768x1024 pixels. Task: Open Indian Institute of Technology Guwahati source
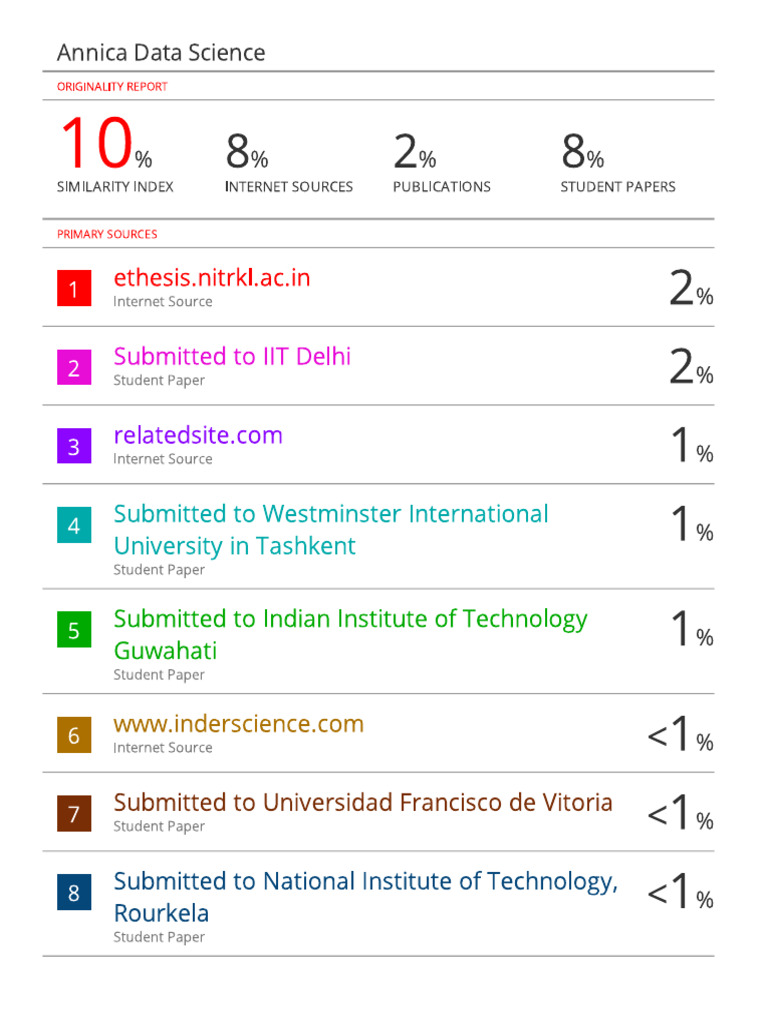[350, 634]
